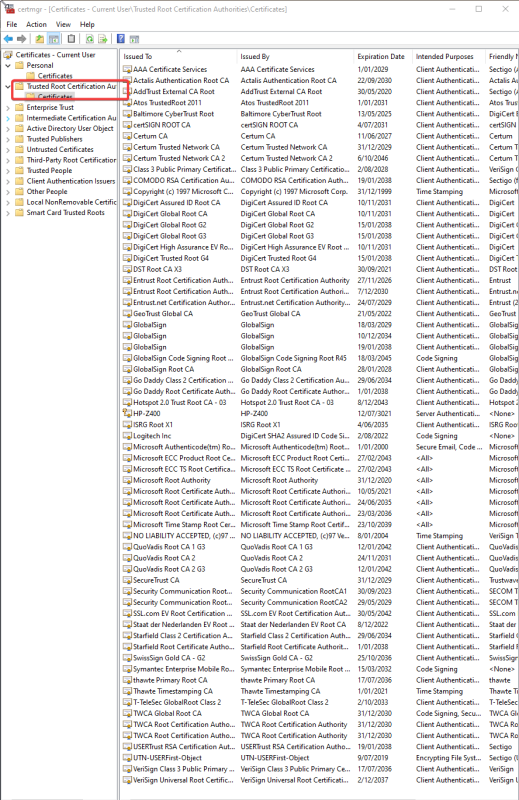Expand the Enterprise Trust node
The width and height of the screenshot is (519, 800).
[x=8, y=108]
